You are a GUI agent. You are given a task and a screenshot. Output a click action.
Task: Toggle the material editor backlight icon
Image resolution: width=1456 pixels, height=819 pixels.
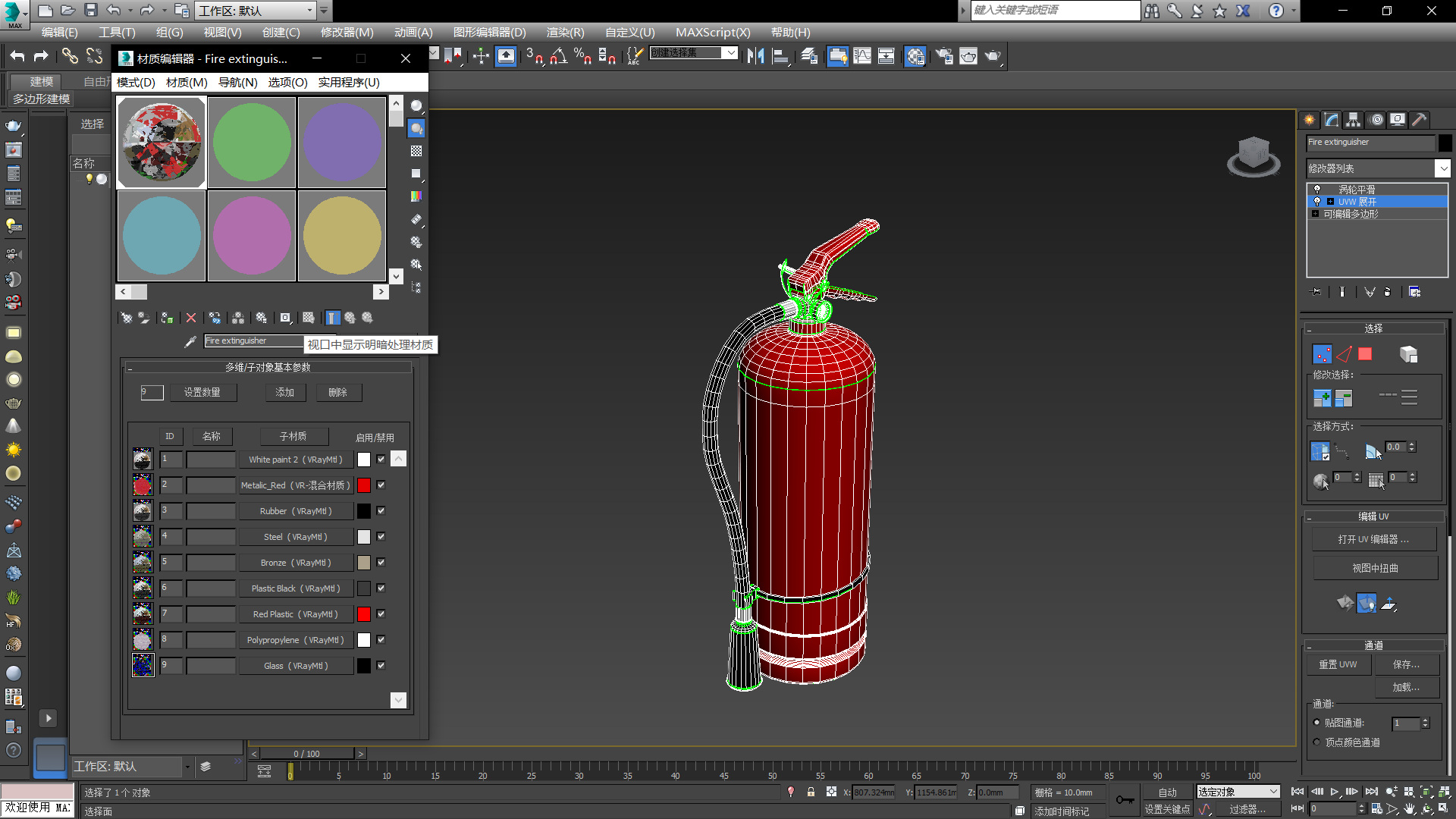pos(416,129)
